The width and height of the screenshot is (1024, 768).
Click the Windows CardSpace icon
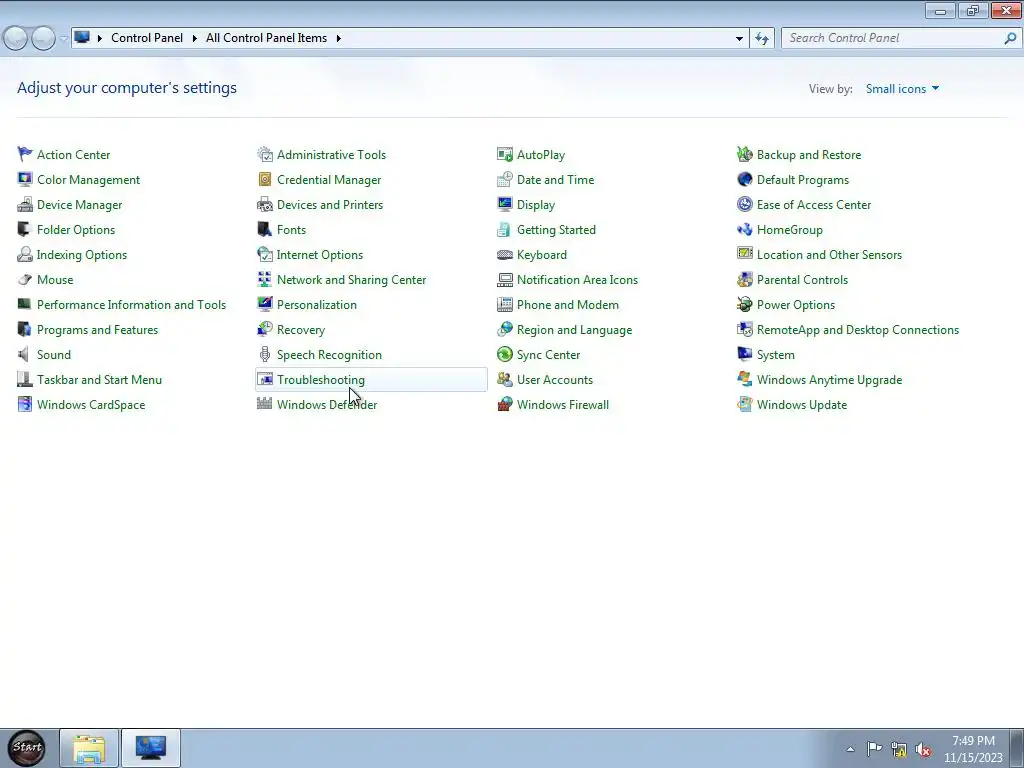point(25,404)
